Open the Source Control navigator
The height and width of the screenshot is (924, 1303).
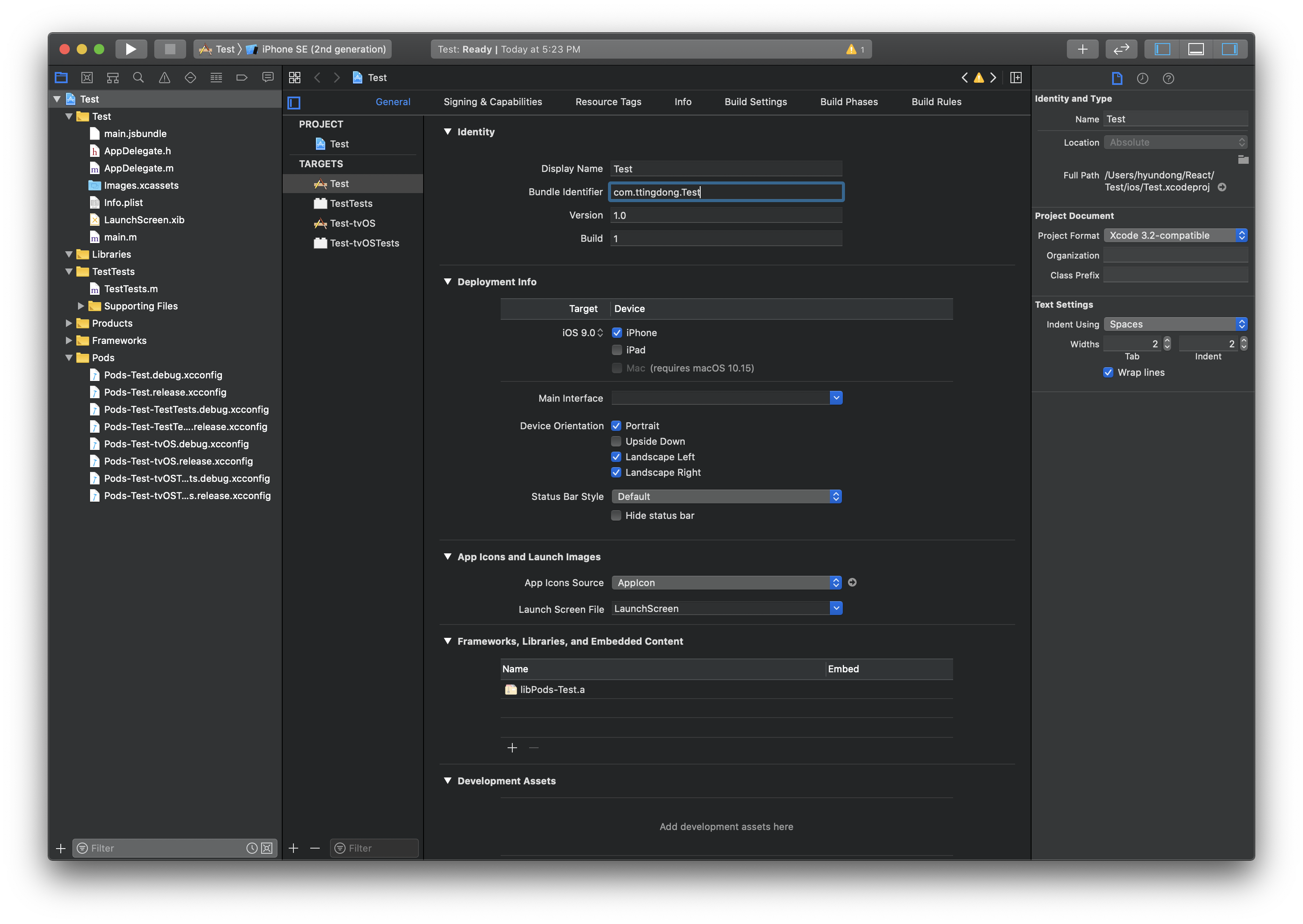click(x=87, y=78)
